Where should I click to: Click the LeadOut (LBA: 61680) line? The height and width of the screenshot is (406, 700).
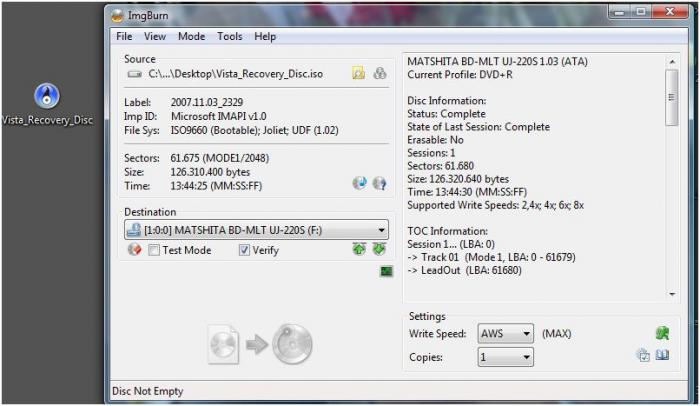464,270
